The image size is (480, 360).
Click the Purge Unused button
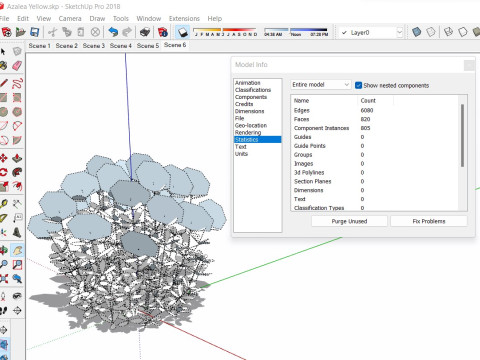click(x=349, y=221)
